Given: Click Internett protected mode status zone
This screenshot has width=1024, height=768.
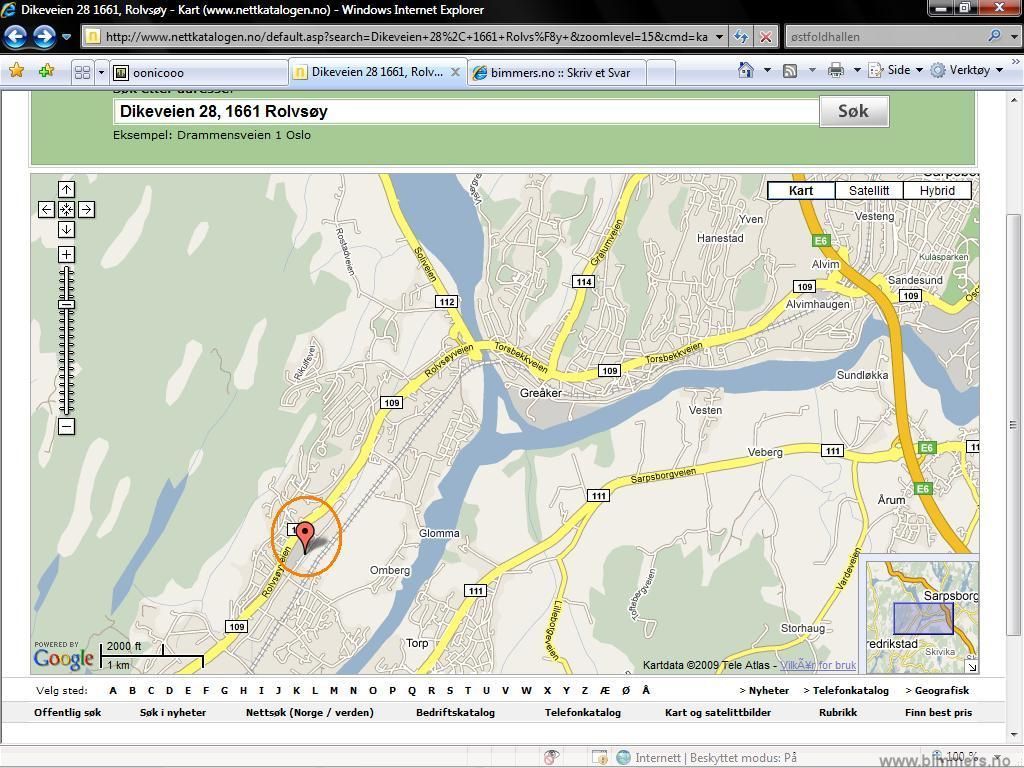Looking at the screenshot, I should pyautogui.click(x=707, y=758).
